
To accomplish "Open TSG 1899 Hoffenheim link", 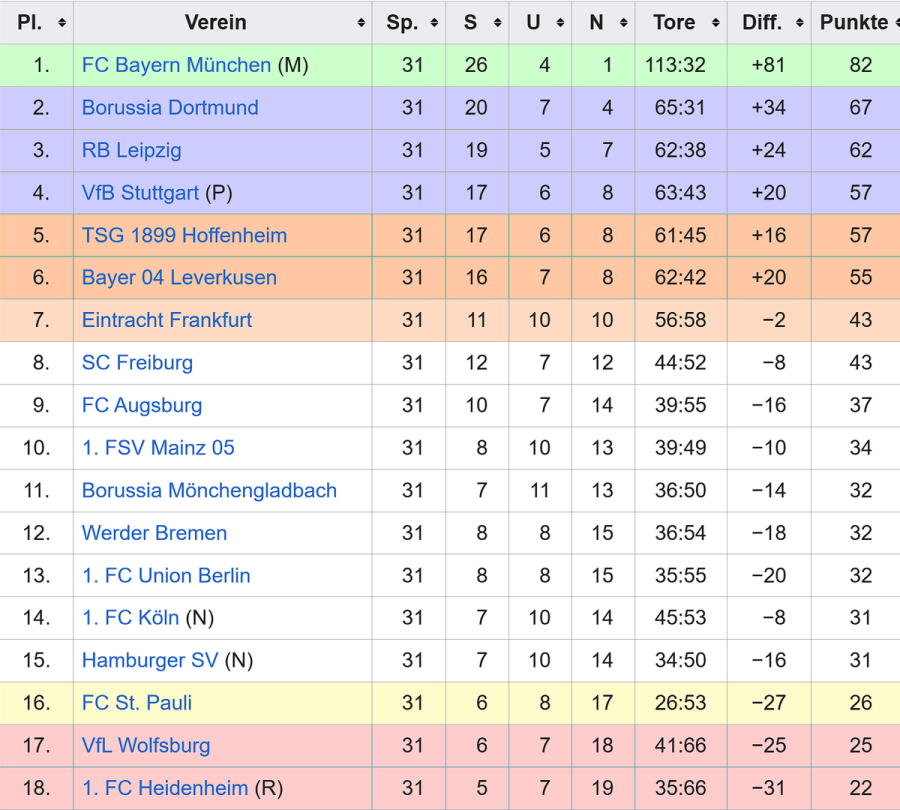I will point(184,235).
